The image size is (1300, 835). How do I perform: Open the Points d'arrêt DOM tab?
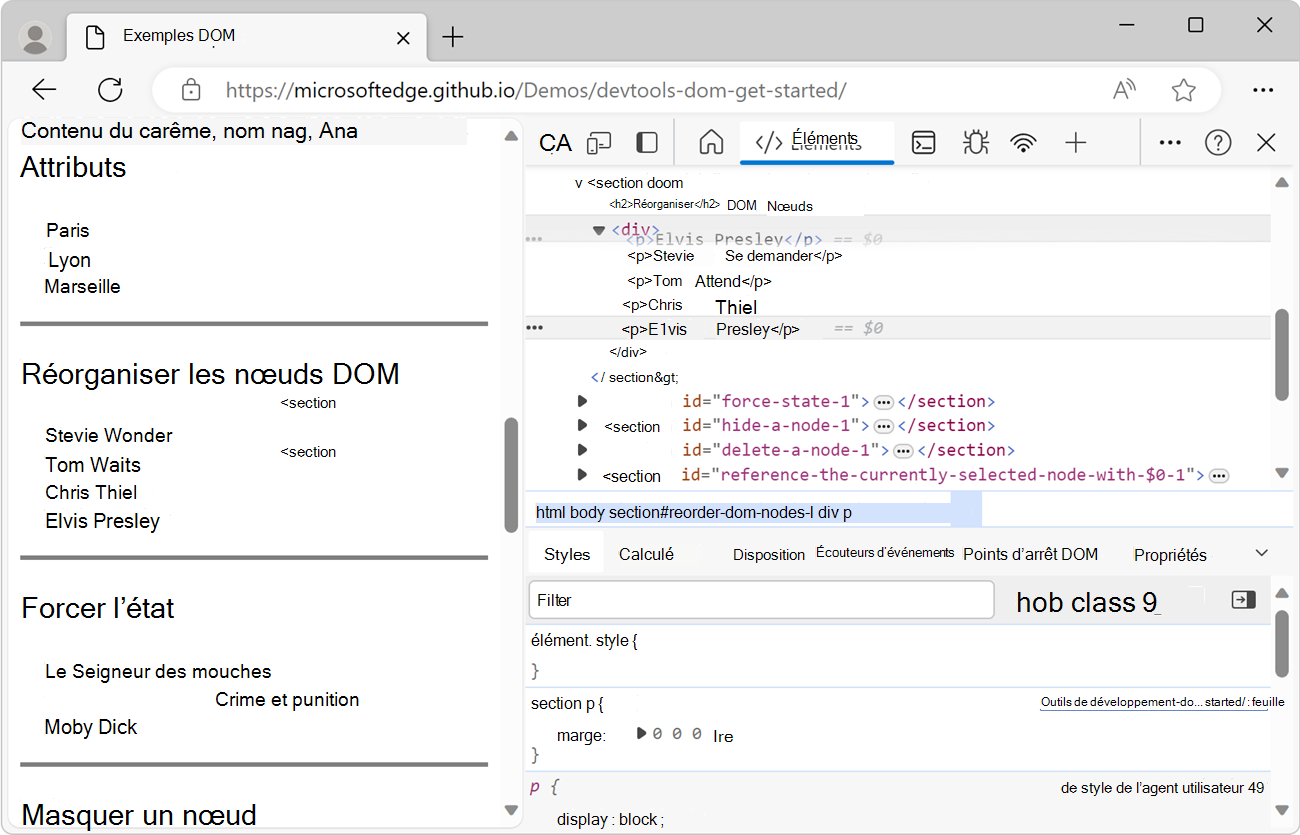click(x=1030, y=554)
